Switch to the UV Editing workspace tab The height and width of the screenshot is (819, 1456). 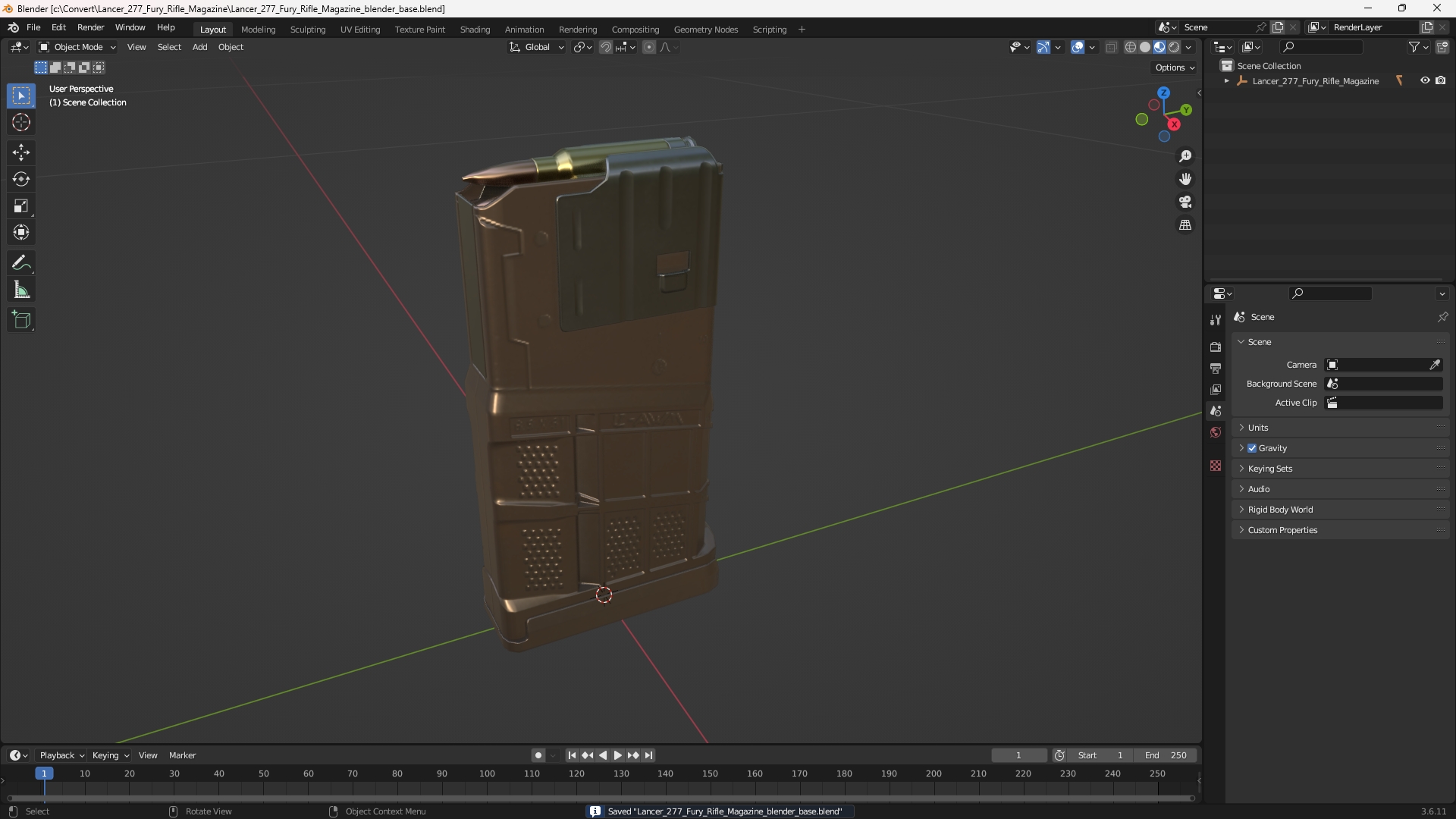click(x=360, y=30)
